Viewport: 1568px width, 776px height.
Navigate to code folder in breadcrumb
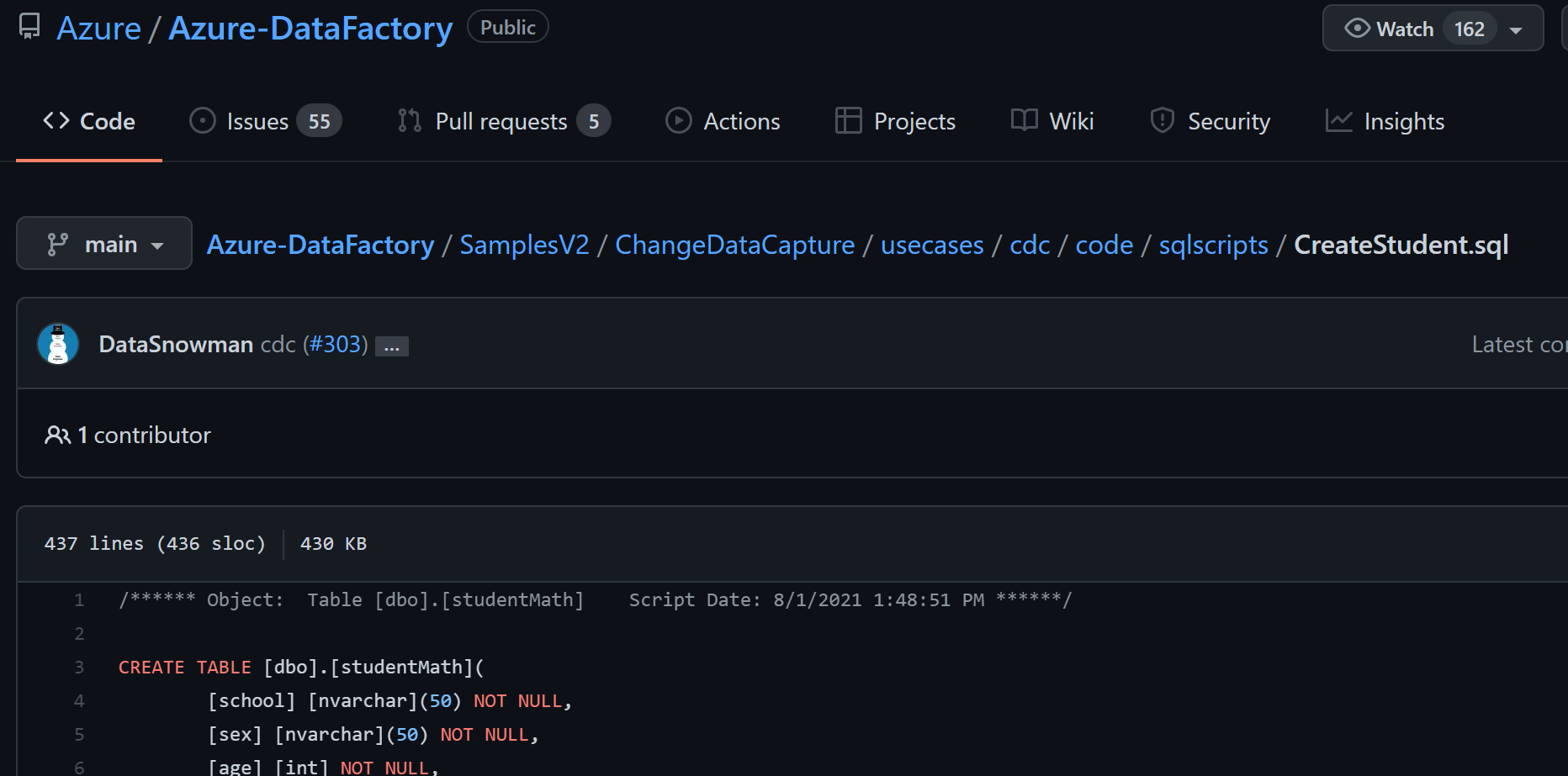click(1104, 245)
